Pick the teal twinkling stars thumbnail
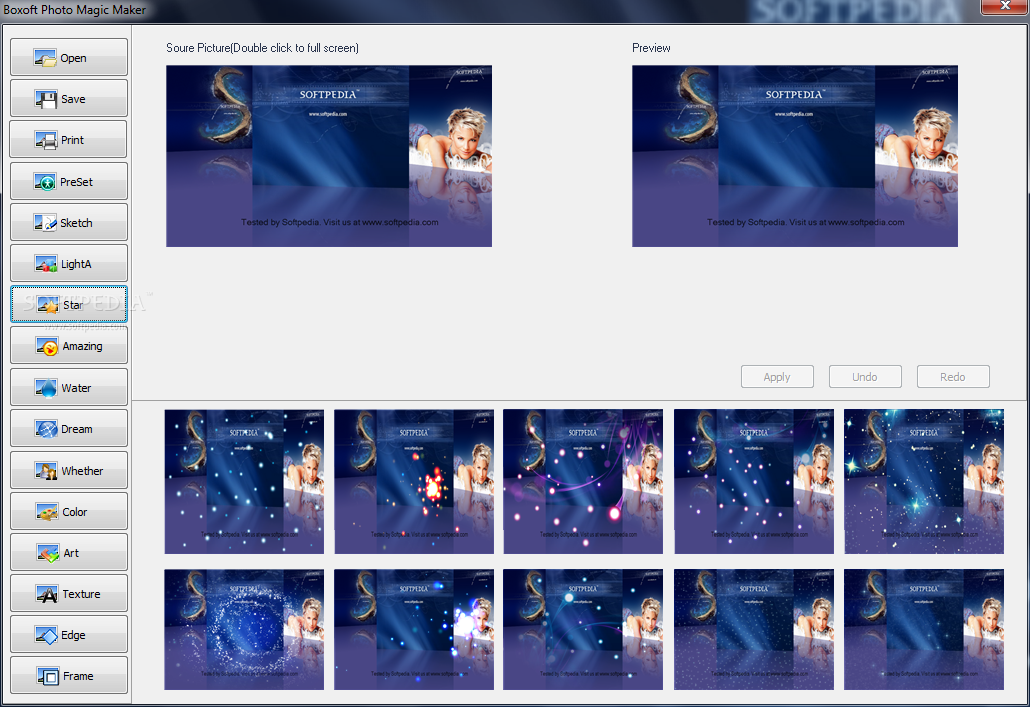Image resolution: width=1030 pixels, height=707 pixels. coord(924,482)
